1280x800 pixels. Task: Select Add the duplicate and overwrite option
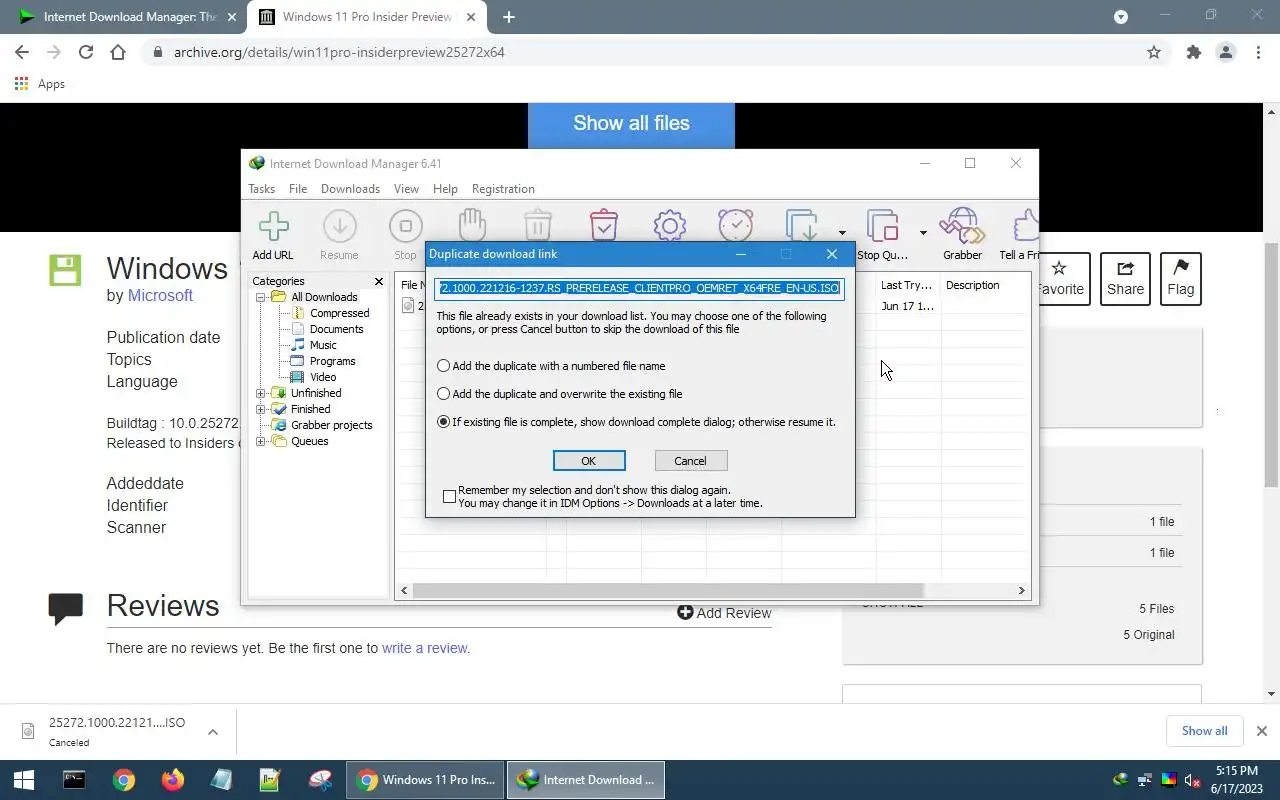560,394
